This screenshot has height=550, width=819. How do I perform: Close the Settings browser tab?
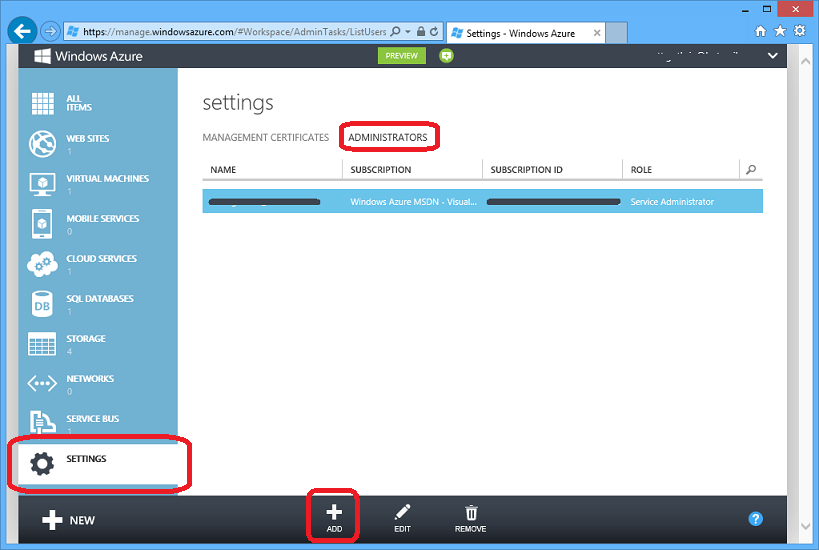597,33
